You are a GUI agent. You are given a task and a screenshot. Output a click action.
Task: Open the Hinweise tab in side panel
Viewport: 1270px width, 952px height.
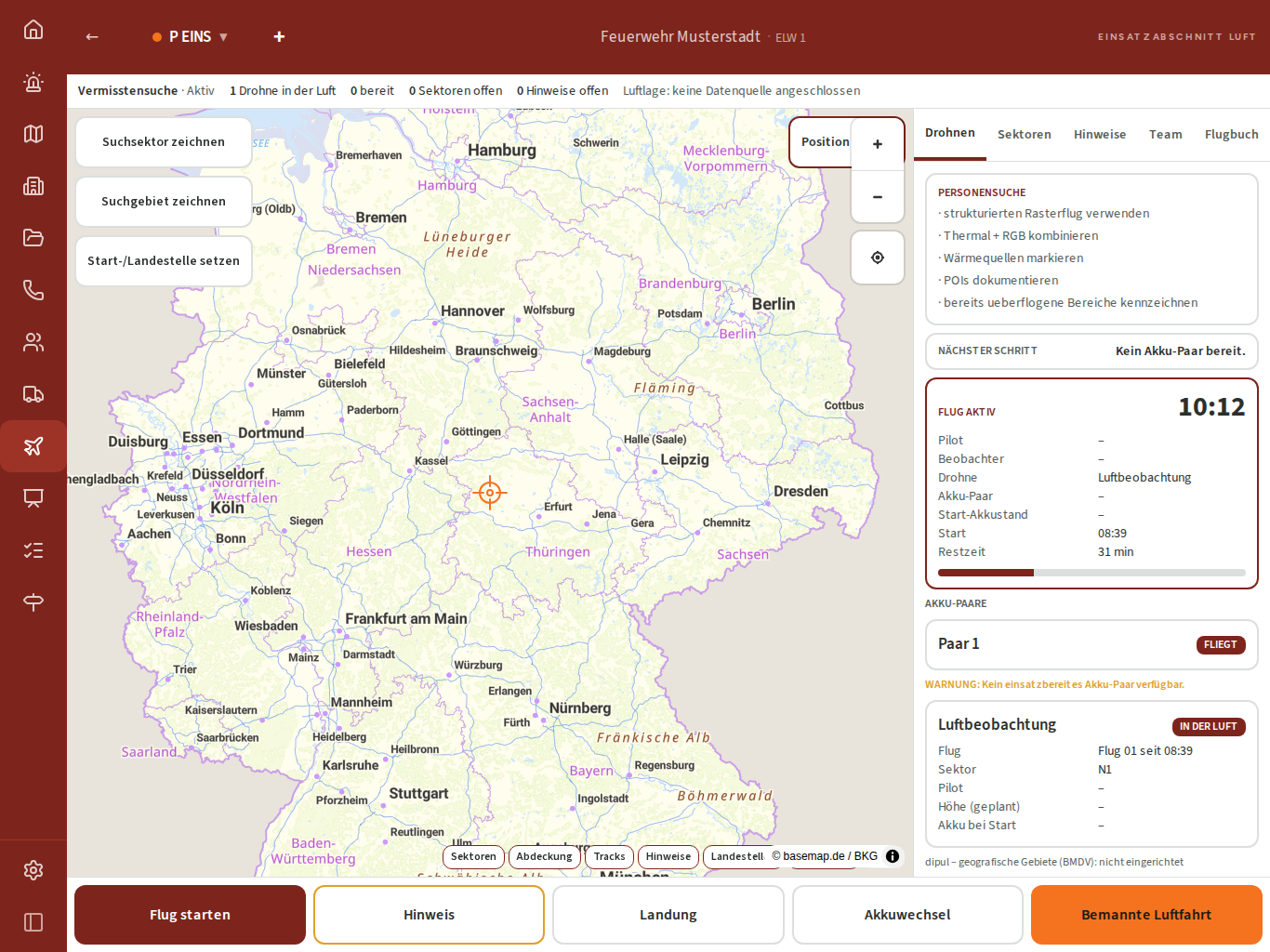[1100, 135]
